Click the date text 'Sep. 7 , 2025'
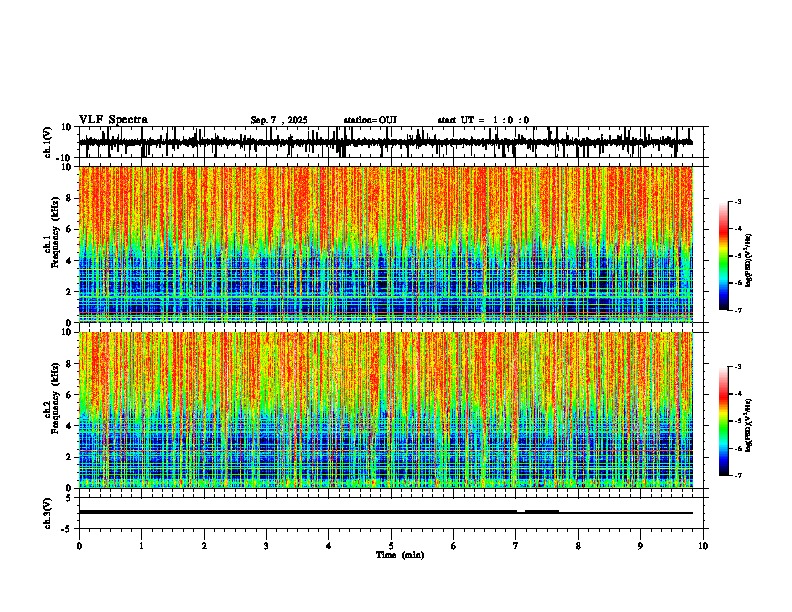Screen dimensions: 792x612 [x=279, y=120]
